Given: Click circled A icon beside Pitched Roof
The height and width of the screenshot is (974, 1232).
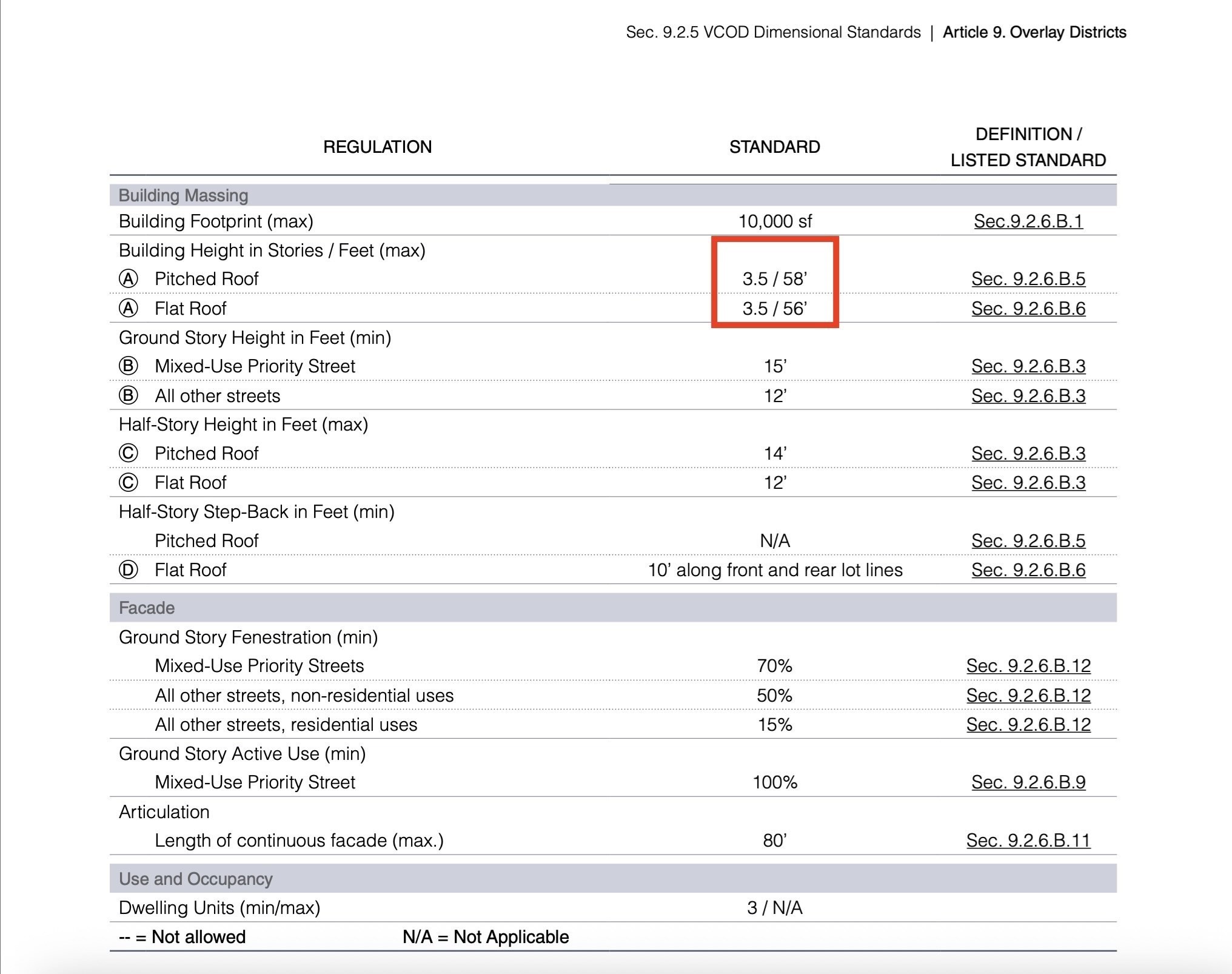Looking at the screenshot, I should pos(128,279).
